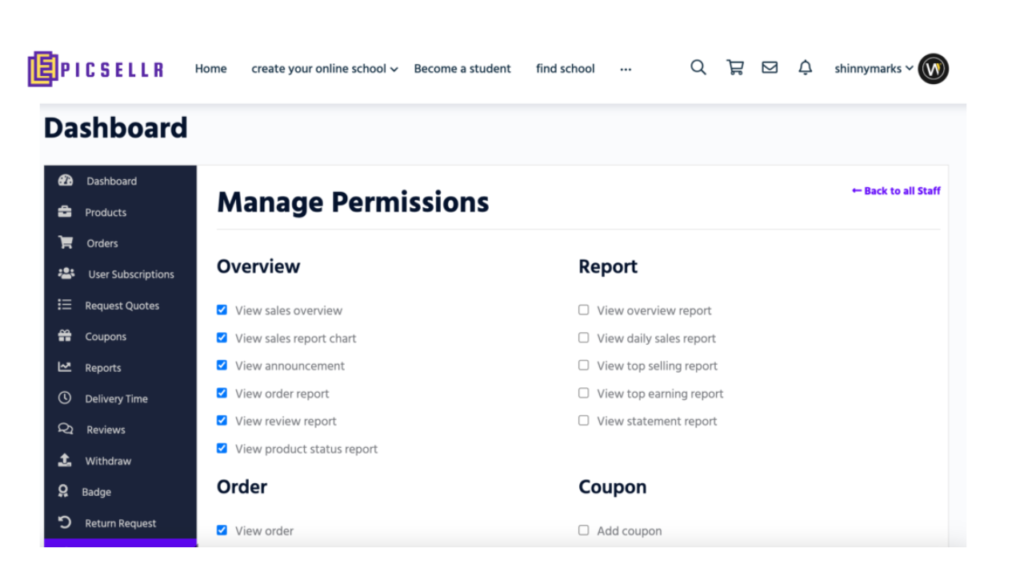Uncheck View sales overview
This screenshot has width=1024, height=576.
click(x=222, y=310)
